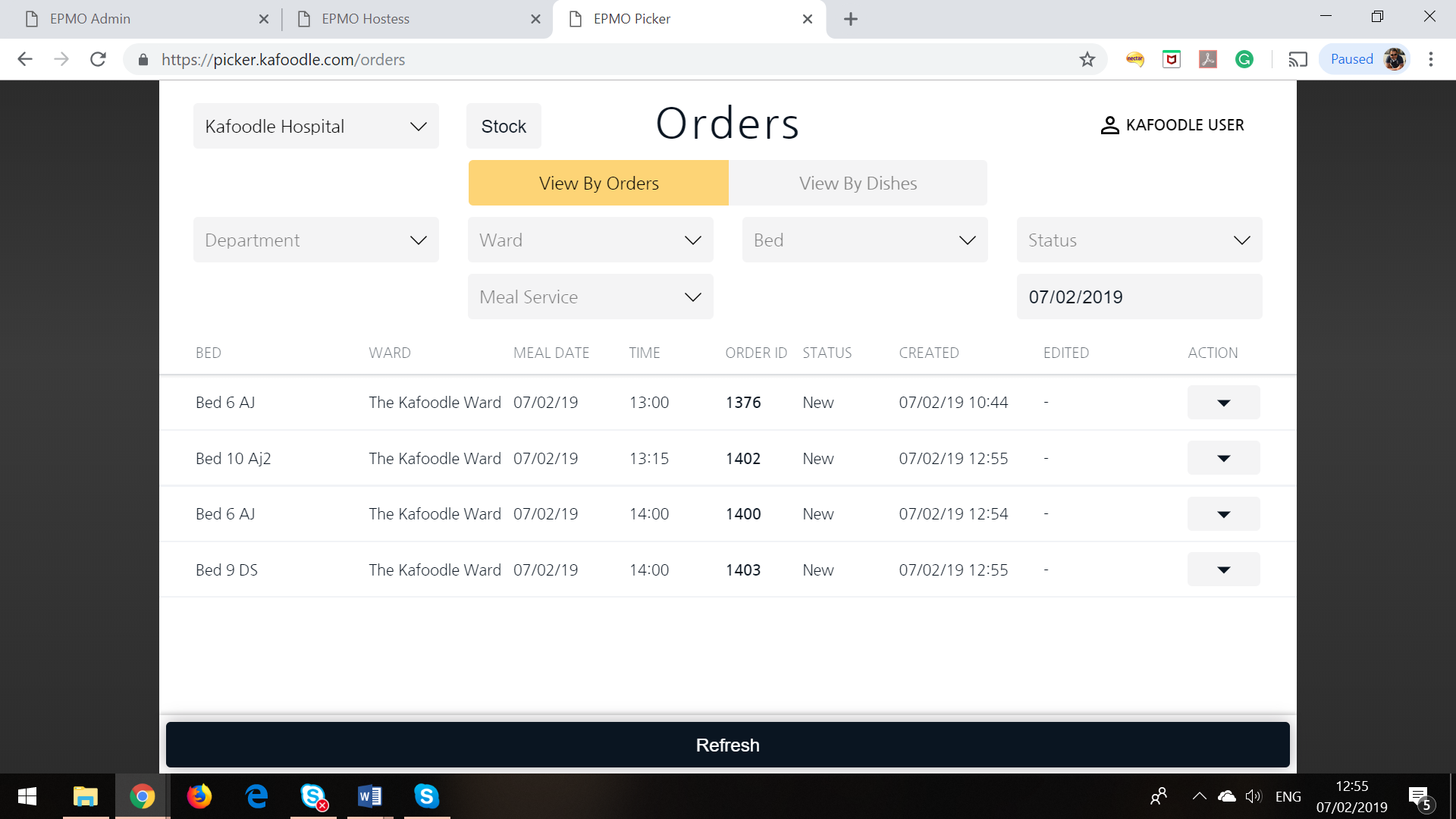Screen dimensions: 1456x819
Task: Click Bed 9 DS row label
Action: (x=227, y=570)
